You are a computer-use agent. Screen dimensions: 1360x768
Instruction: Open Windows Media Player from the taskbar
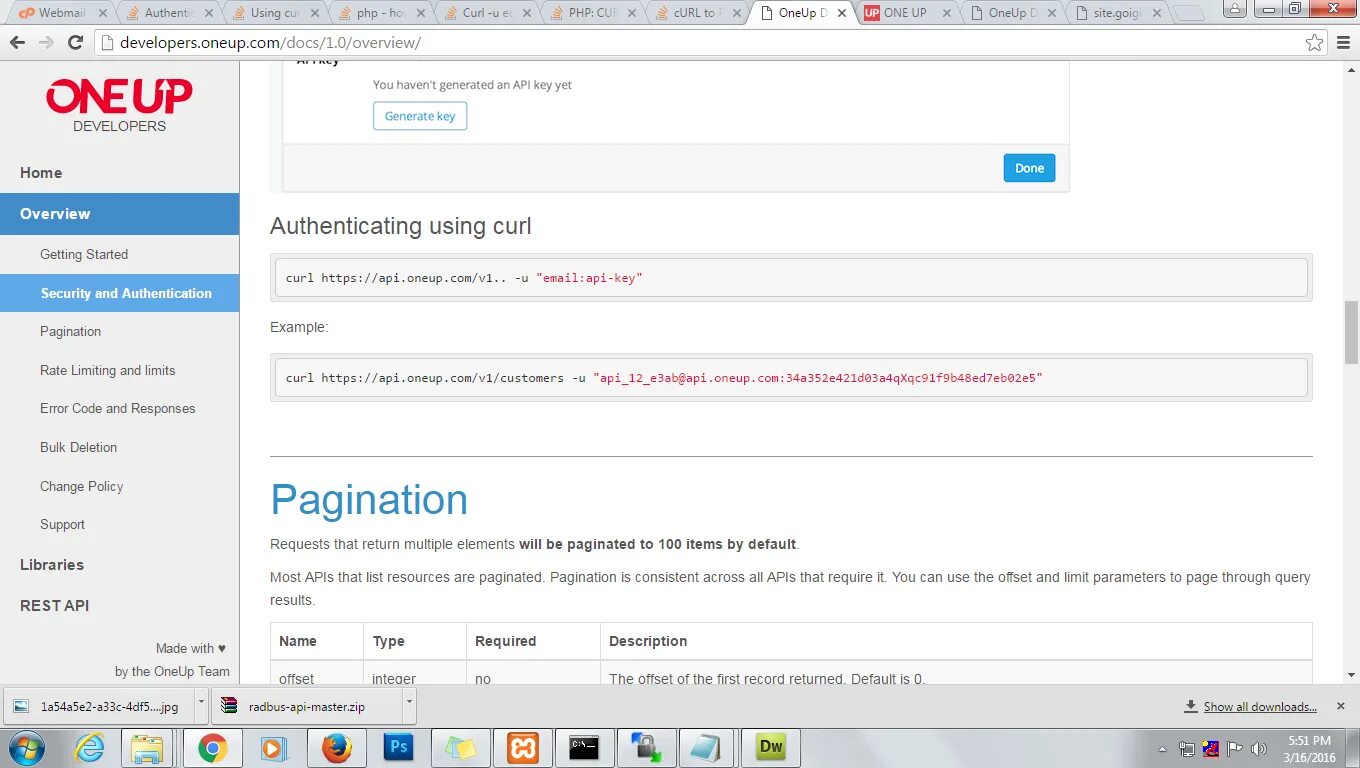pyautogui.click(x=271, y=748)
